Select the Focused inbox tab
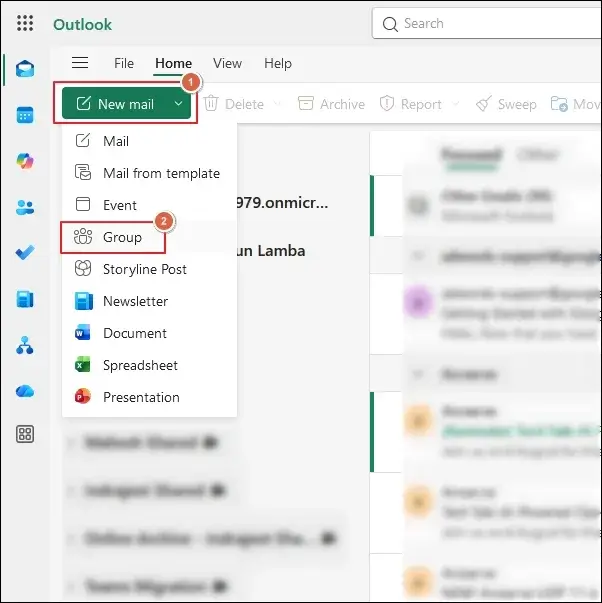 pos(472,155)
